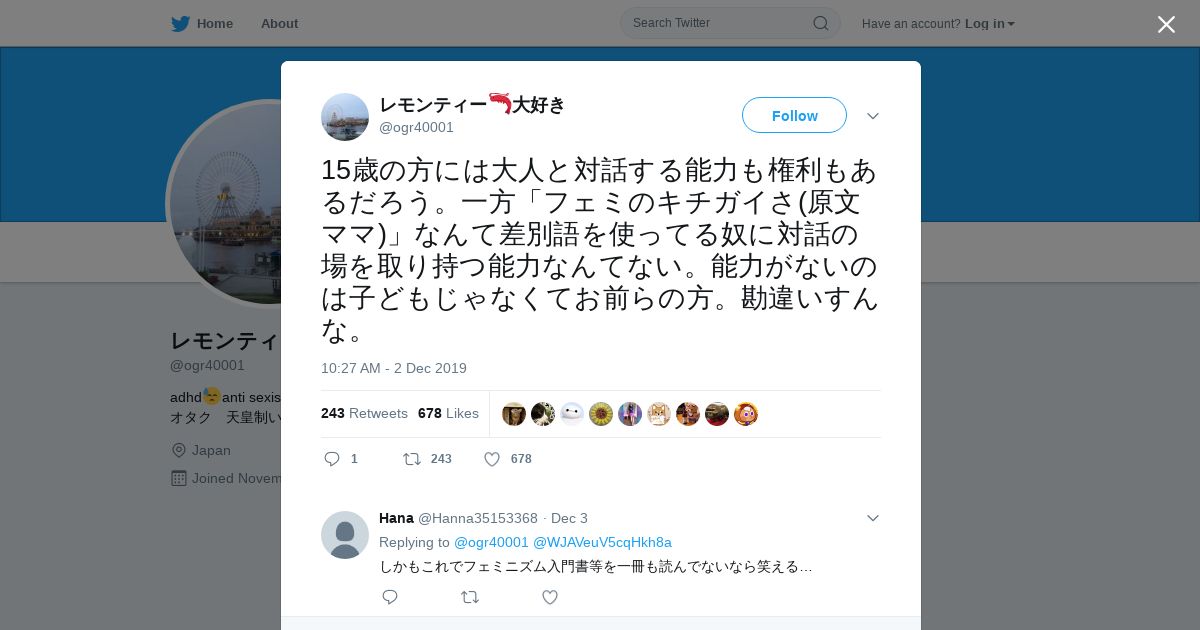Like Hana's reply tweet
The image size is (1200, 630).
[549, 597]
